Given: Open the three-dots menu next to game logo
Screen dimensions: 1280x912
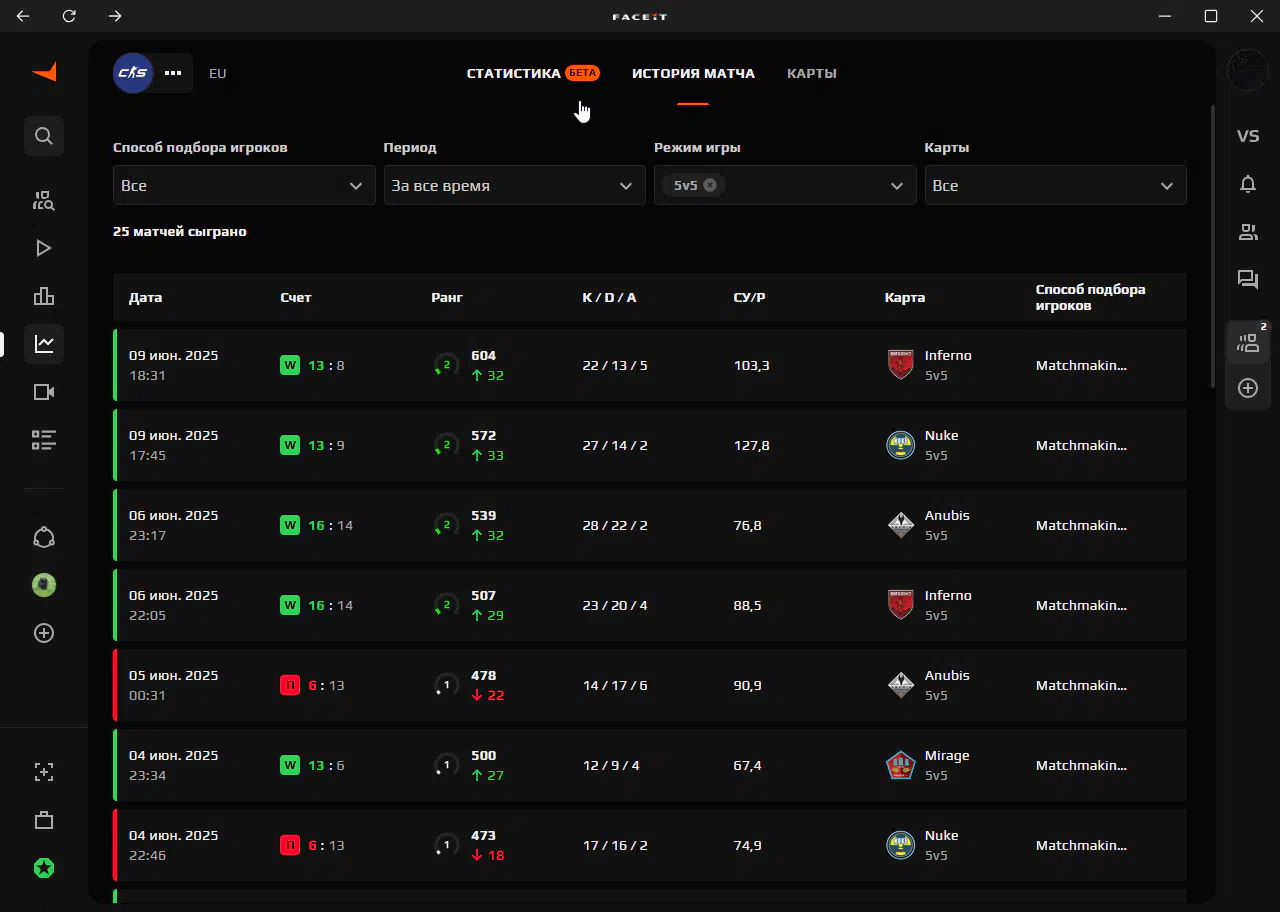Looking at the screenshot, I should click(x=173, y=73).
